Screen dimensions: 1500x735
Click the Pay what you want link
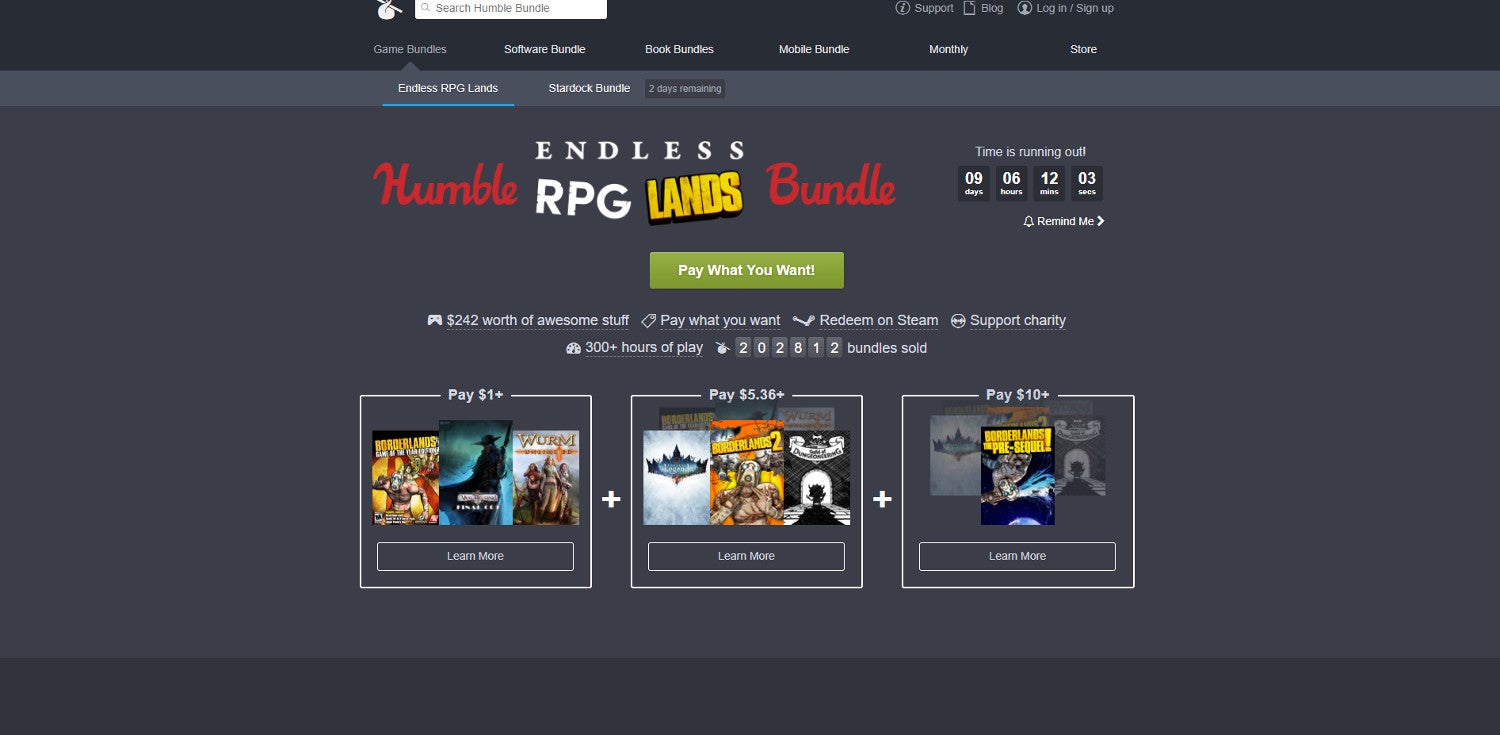(720, 320)
